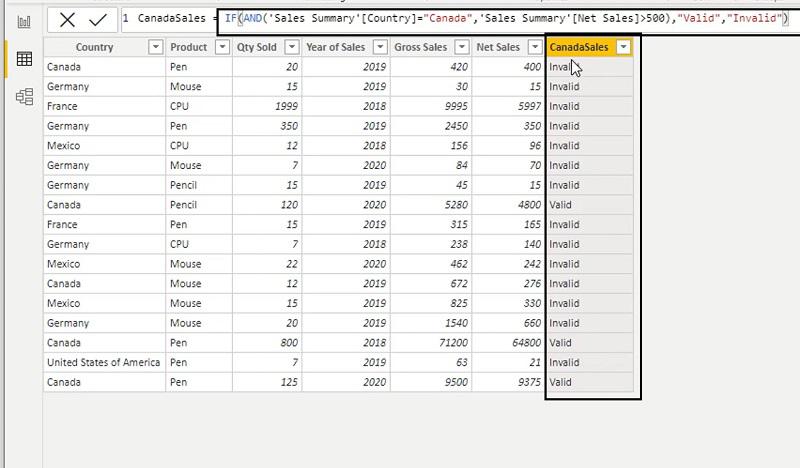Screen dimensions: 800x468
Task: Select the Year of Sales header
Action: (335, 47)
